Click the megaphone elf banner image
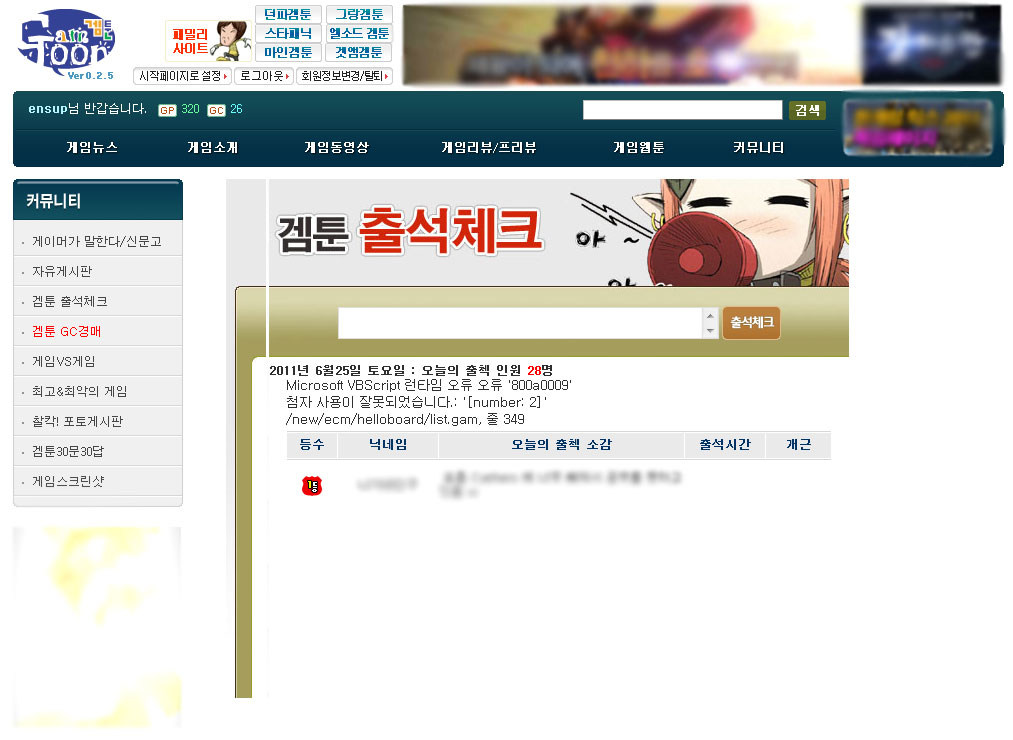Viewport: 1013px width, 740px height. [708, 233]
